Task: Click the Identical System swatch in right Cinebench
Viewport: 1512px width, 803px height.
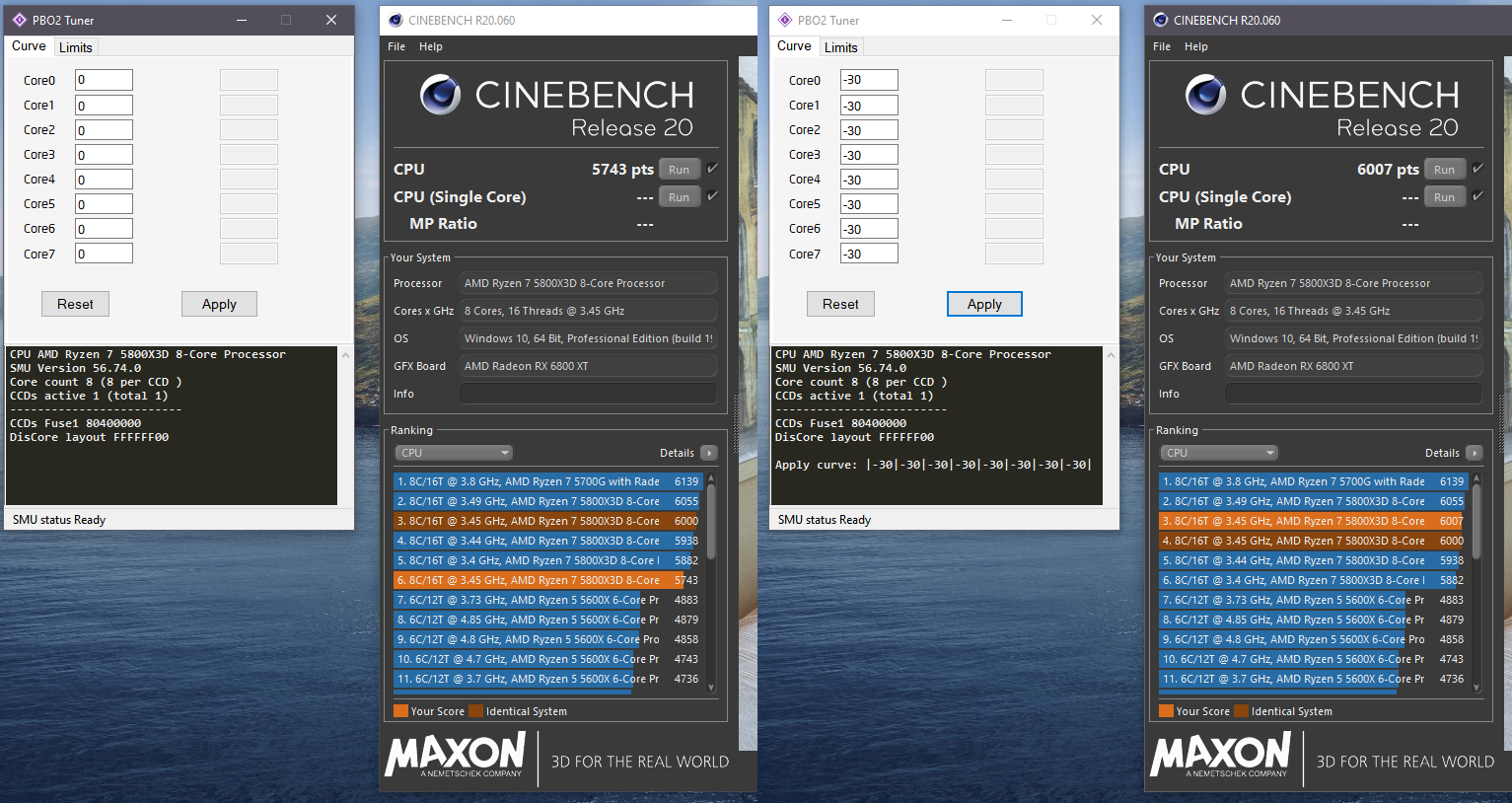Action: coord(1242,711)
